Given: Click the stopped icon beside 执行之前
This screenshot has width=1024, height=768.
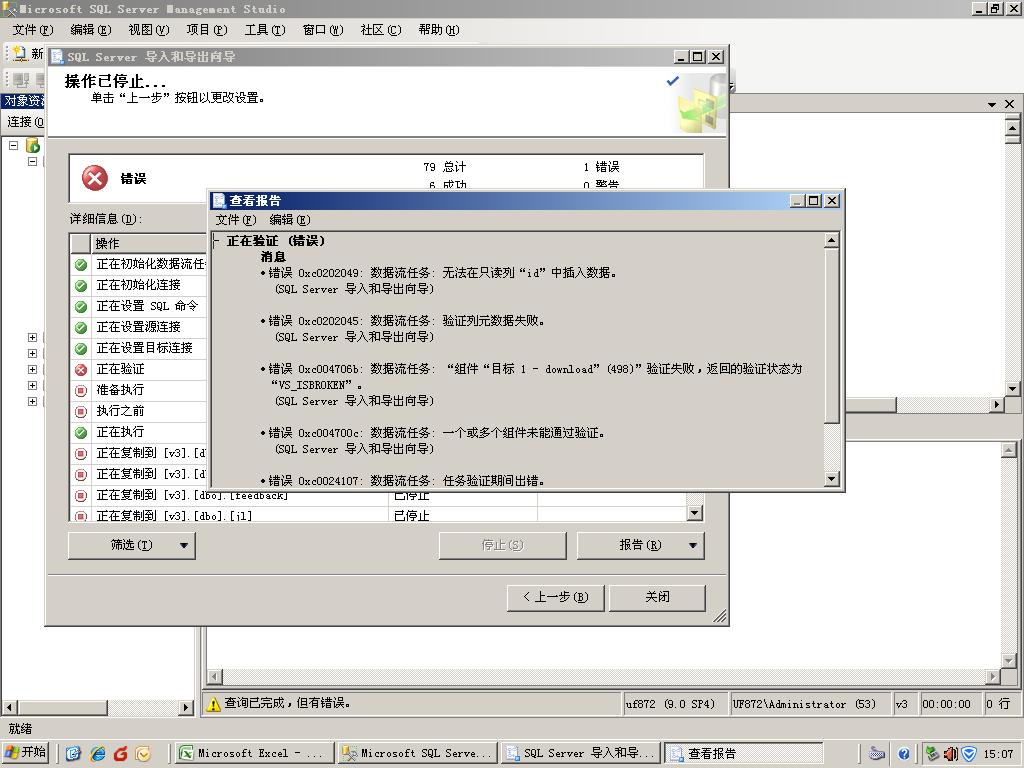Looking at the screenshot, I should (x=81, y=411).
